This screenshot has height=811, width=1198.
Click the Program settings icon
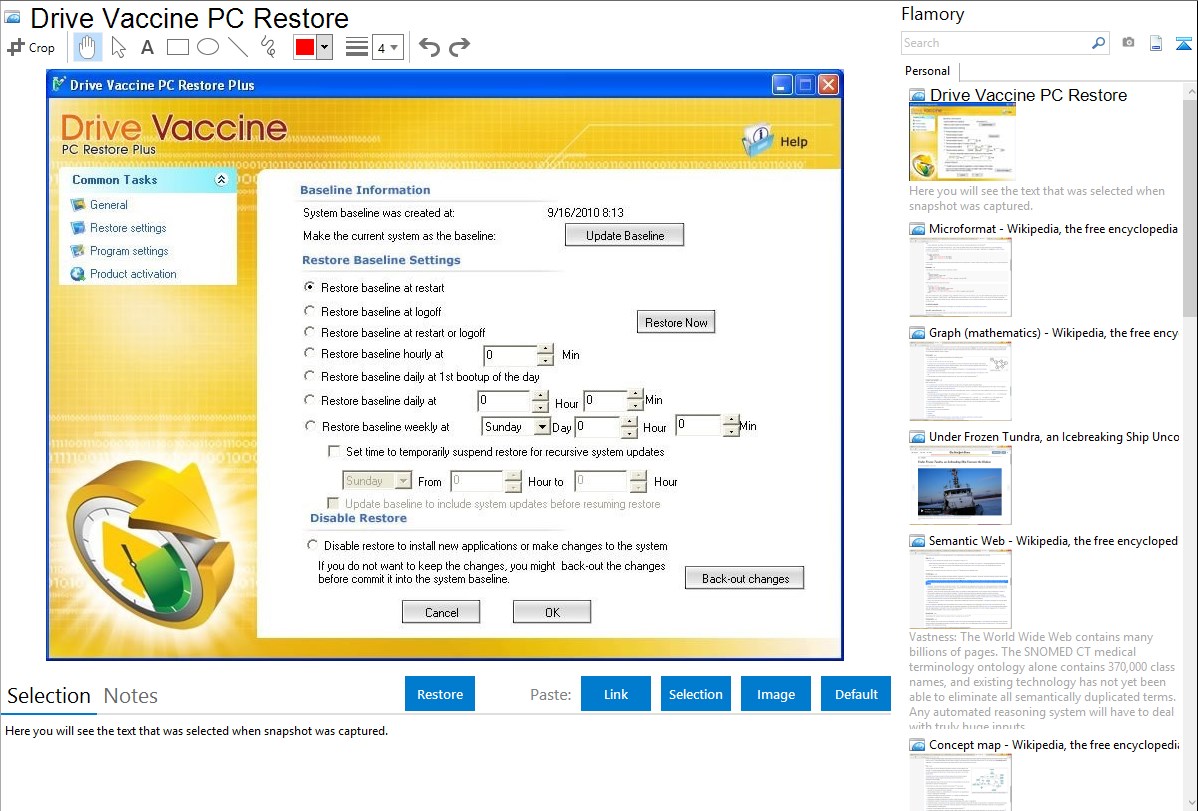[78, 251]
